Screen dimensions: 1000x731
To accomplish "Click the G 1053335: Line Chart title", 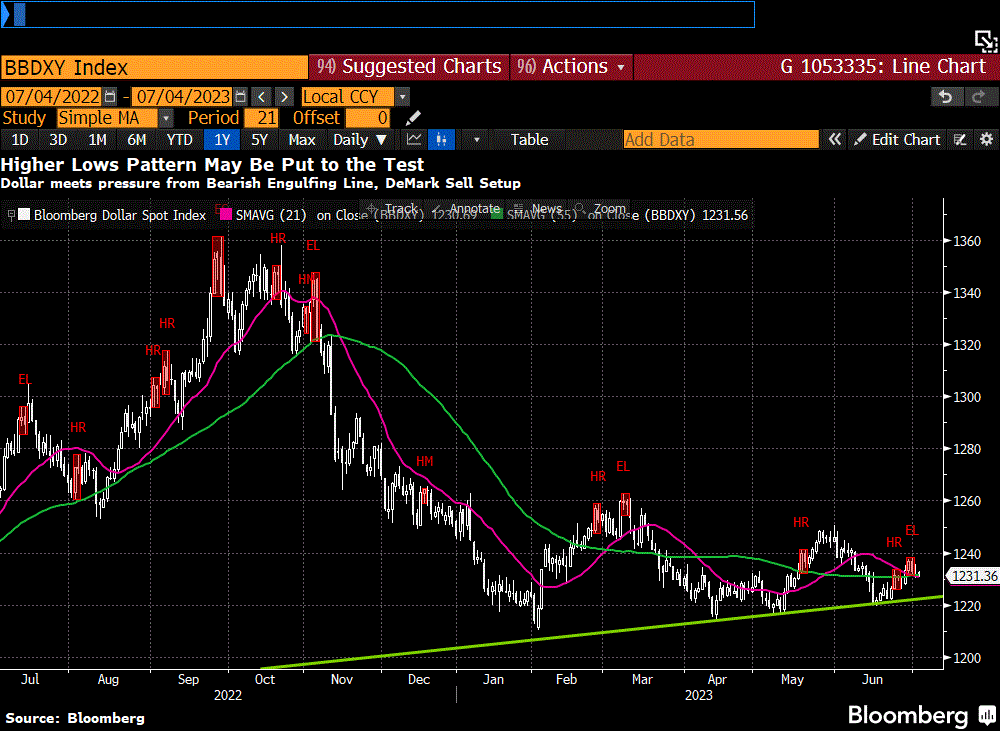I will pyautogui.click(x=883, y=66).
